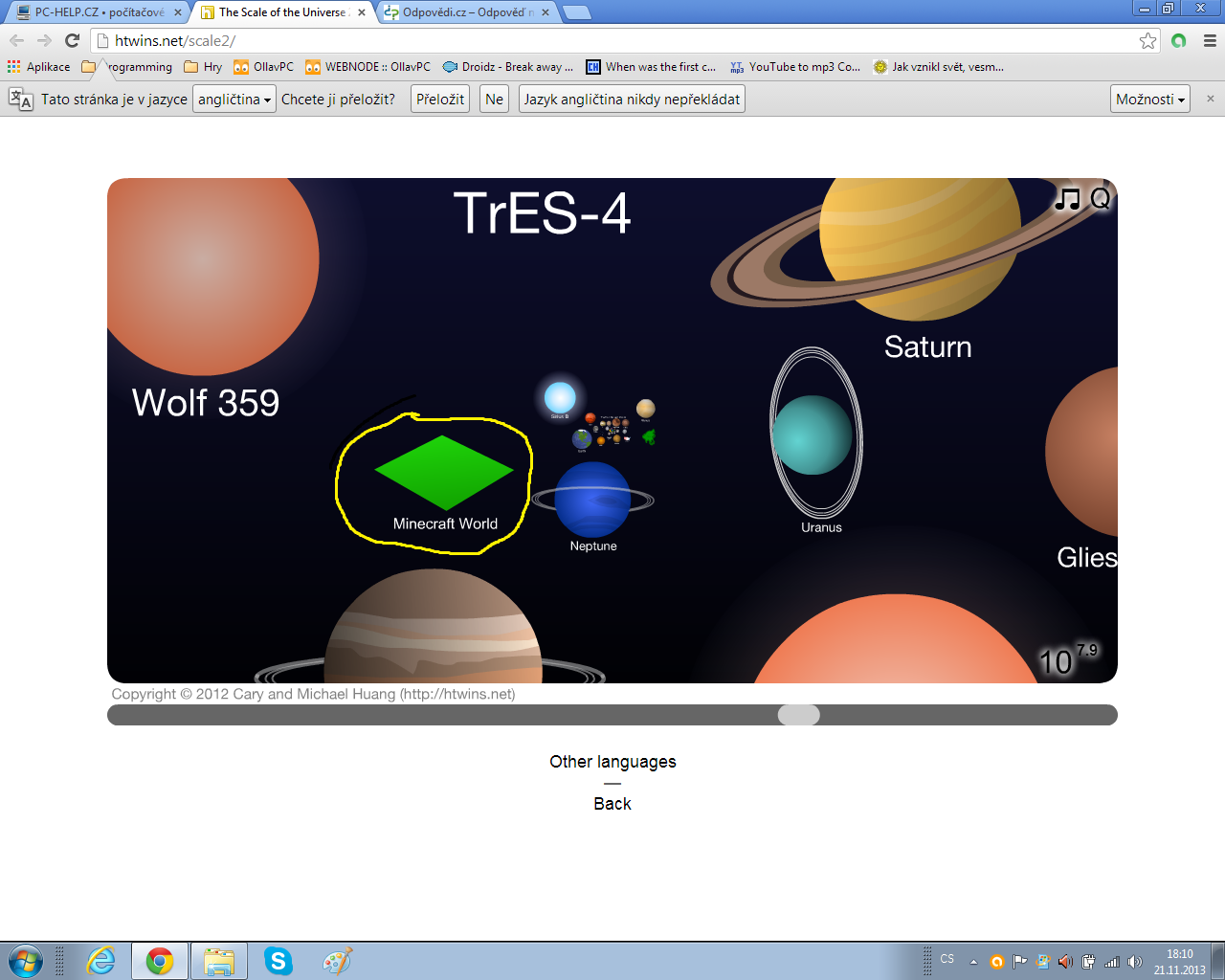Click the small tan Venus planet
This screenshot has width=1225, height=980.
pos(646,409)
